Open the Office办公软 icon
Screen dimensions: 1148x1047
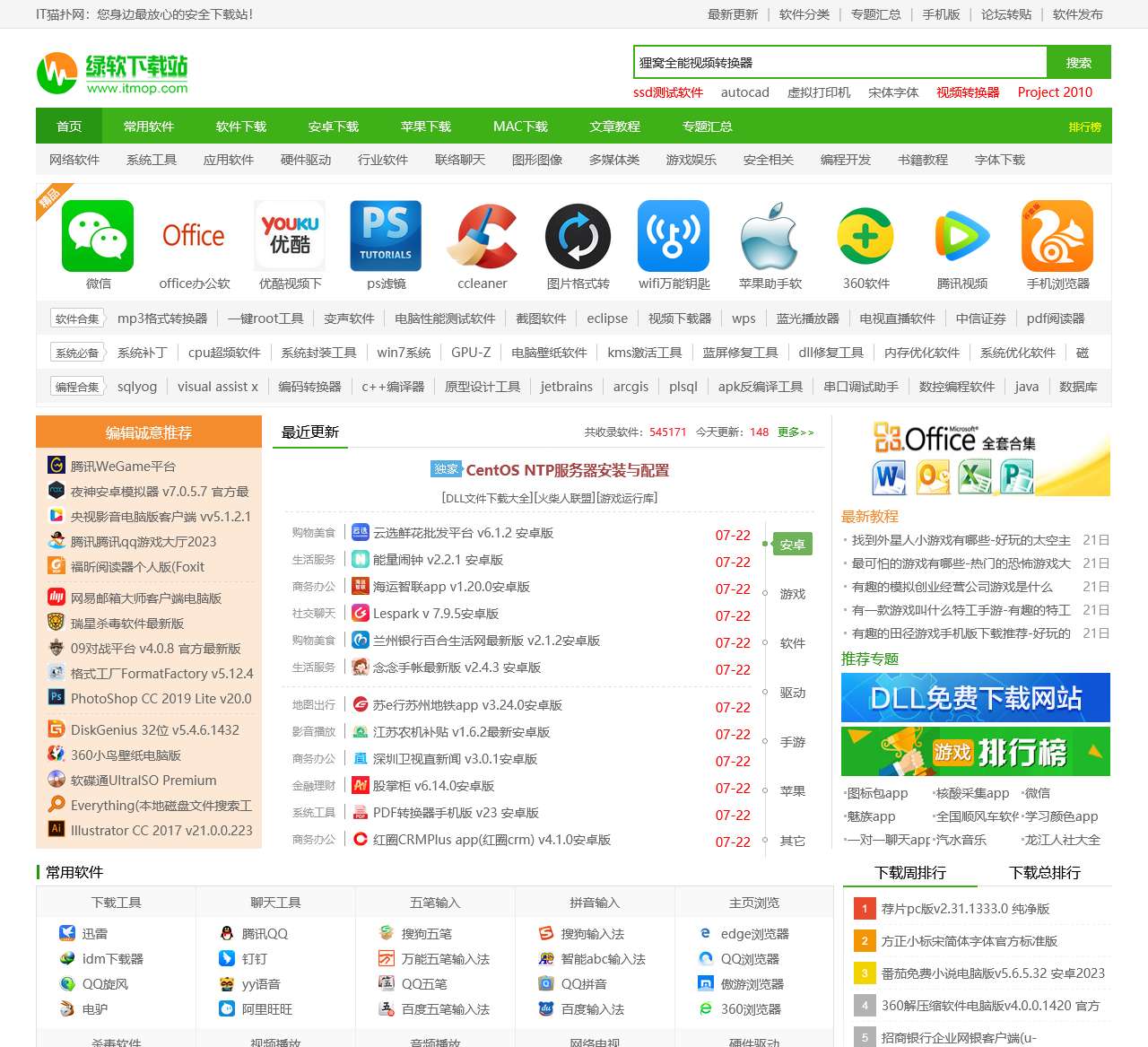click(194, 236)
